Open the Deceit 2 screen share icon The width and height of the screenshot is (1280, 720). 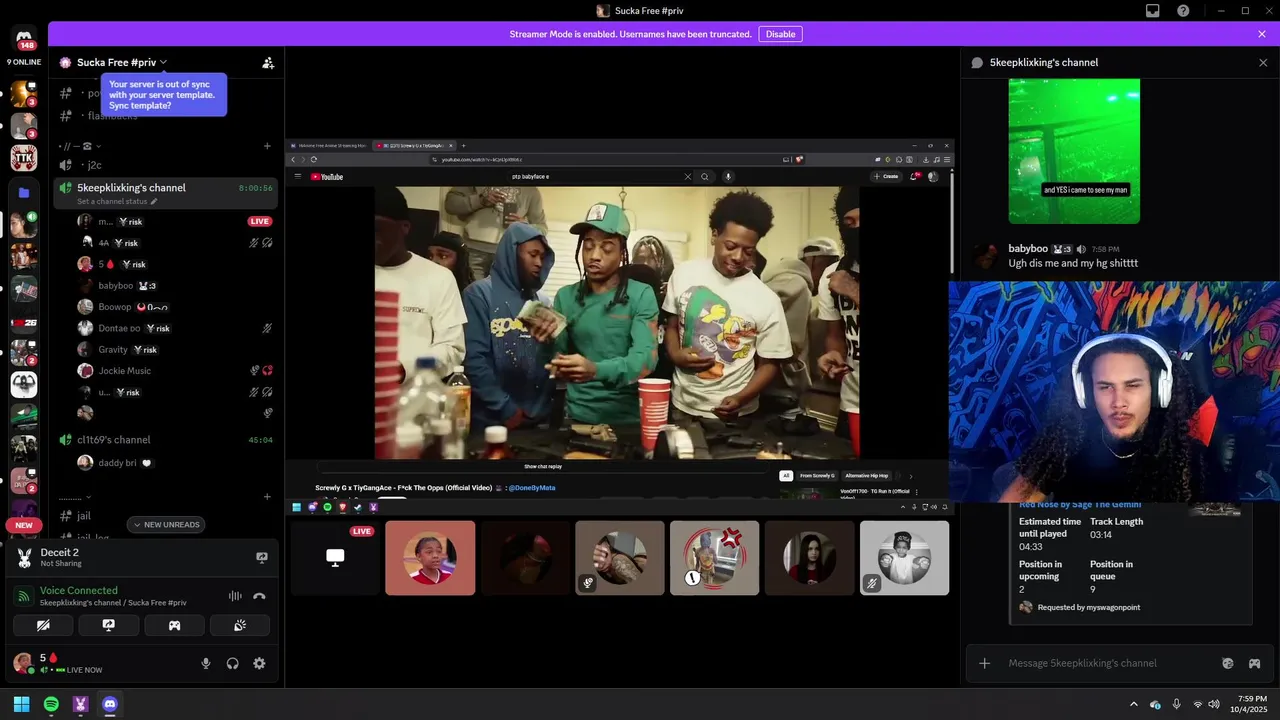pos(262,558)
